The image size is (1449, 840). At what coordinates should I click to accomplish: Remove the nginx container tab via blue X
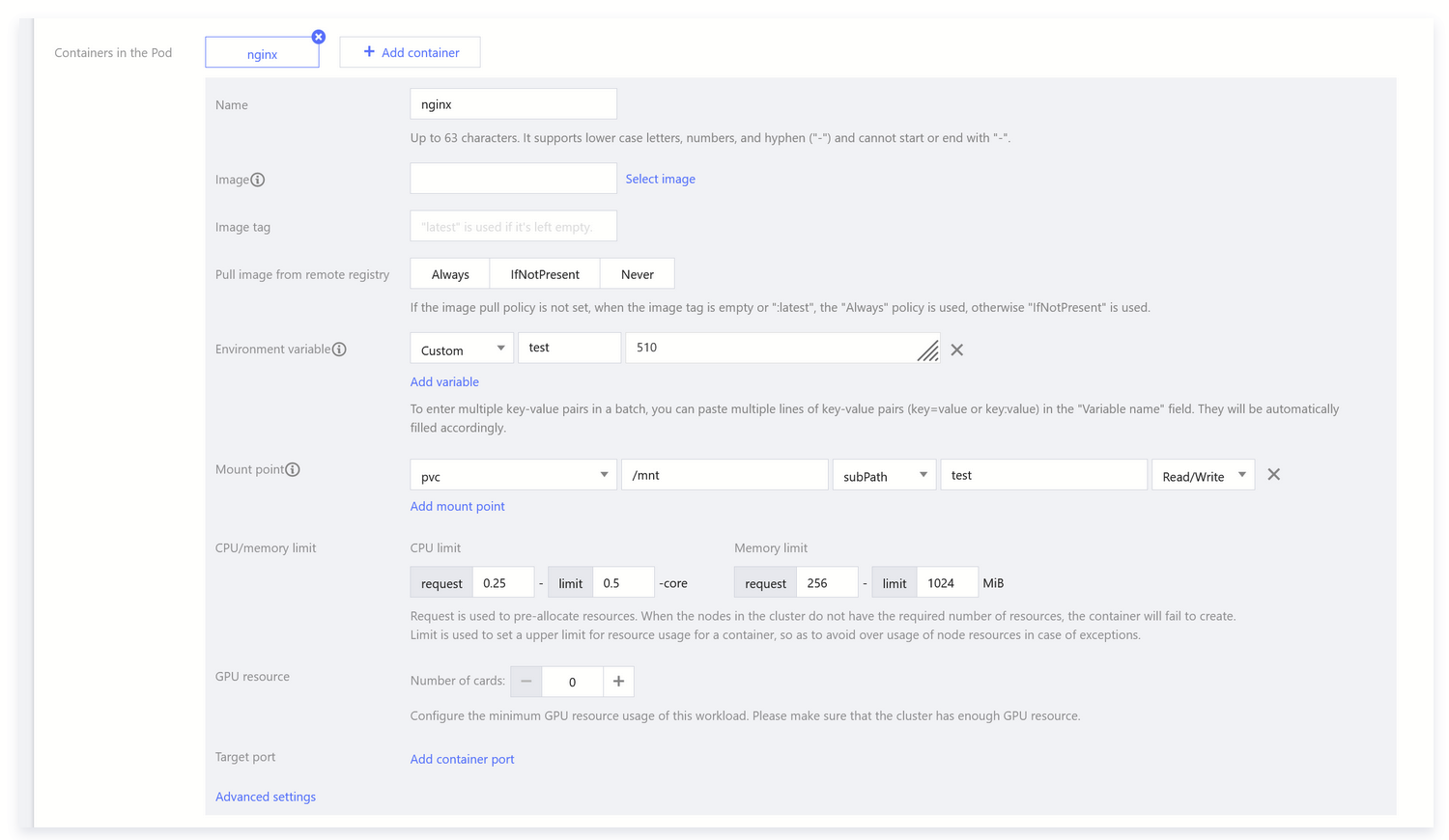tap(318, 37)
